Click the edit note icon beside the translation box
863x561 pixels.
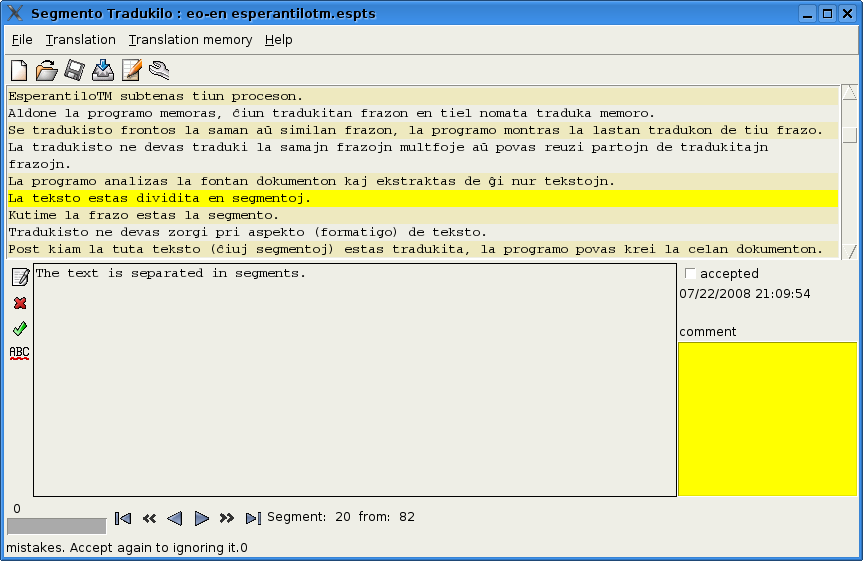19,277
